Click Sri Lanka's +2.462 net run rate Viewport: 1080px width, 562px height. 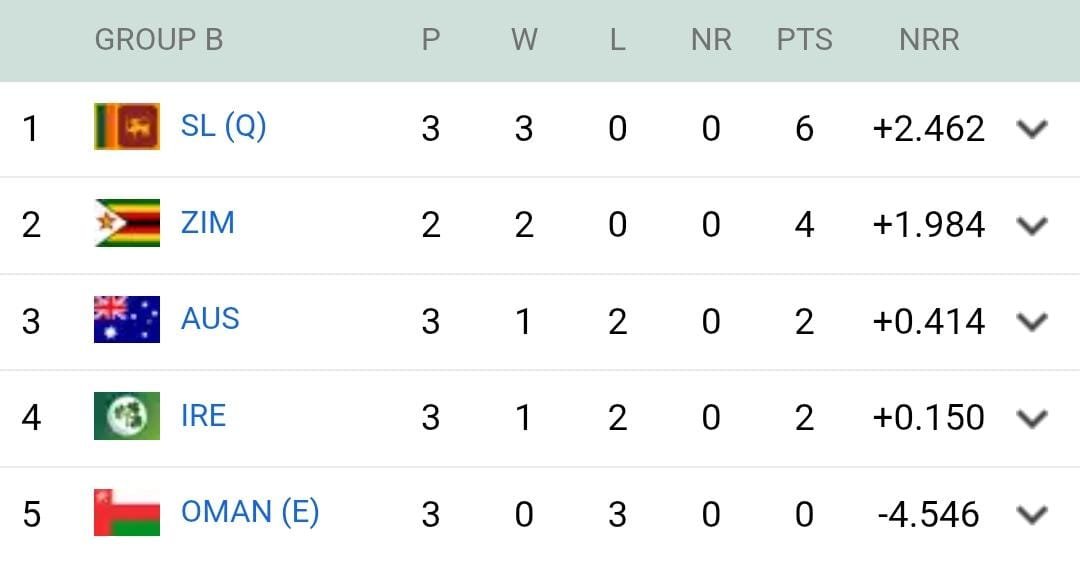tap(929, 129)
